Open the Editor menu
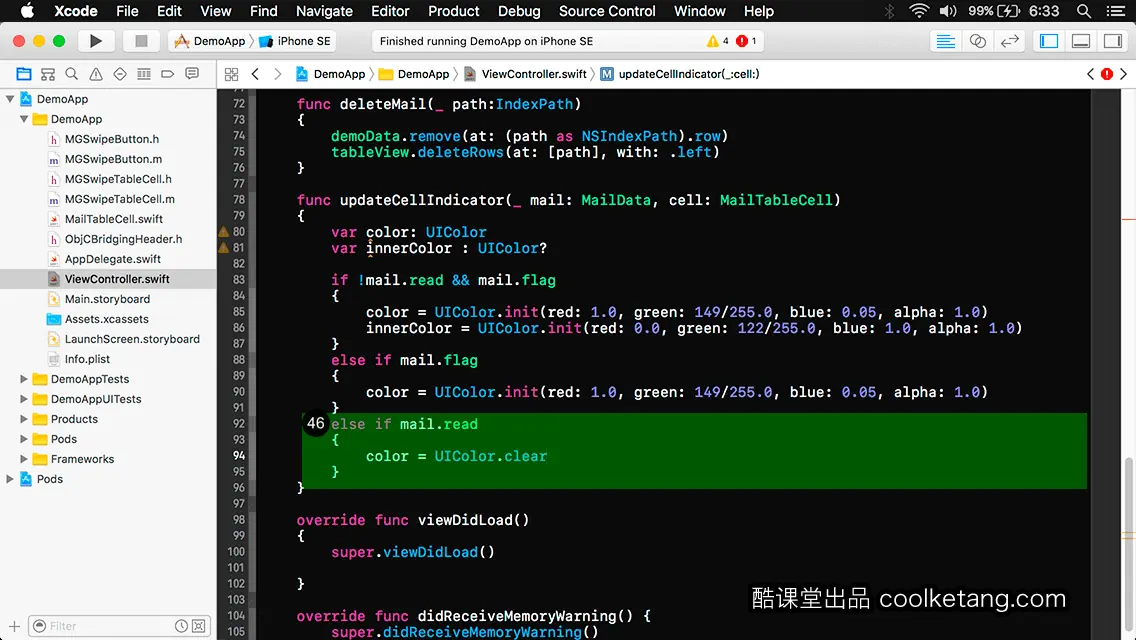The height and width of the screenshot is (640, 1136). (390, 11)
